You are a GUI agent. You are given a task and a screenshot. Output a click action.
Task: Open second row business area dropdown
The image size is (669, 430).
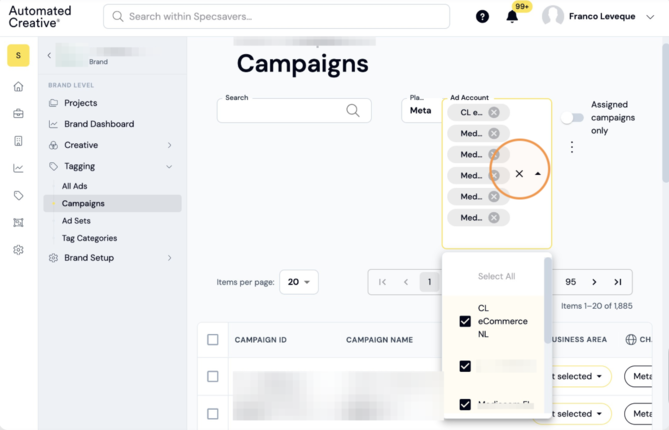(x=581, y=414)
